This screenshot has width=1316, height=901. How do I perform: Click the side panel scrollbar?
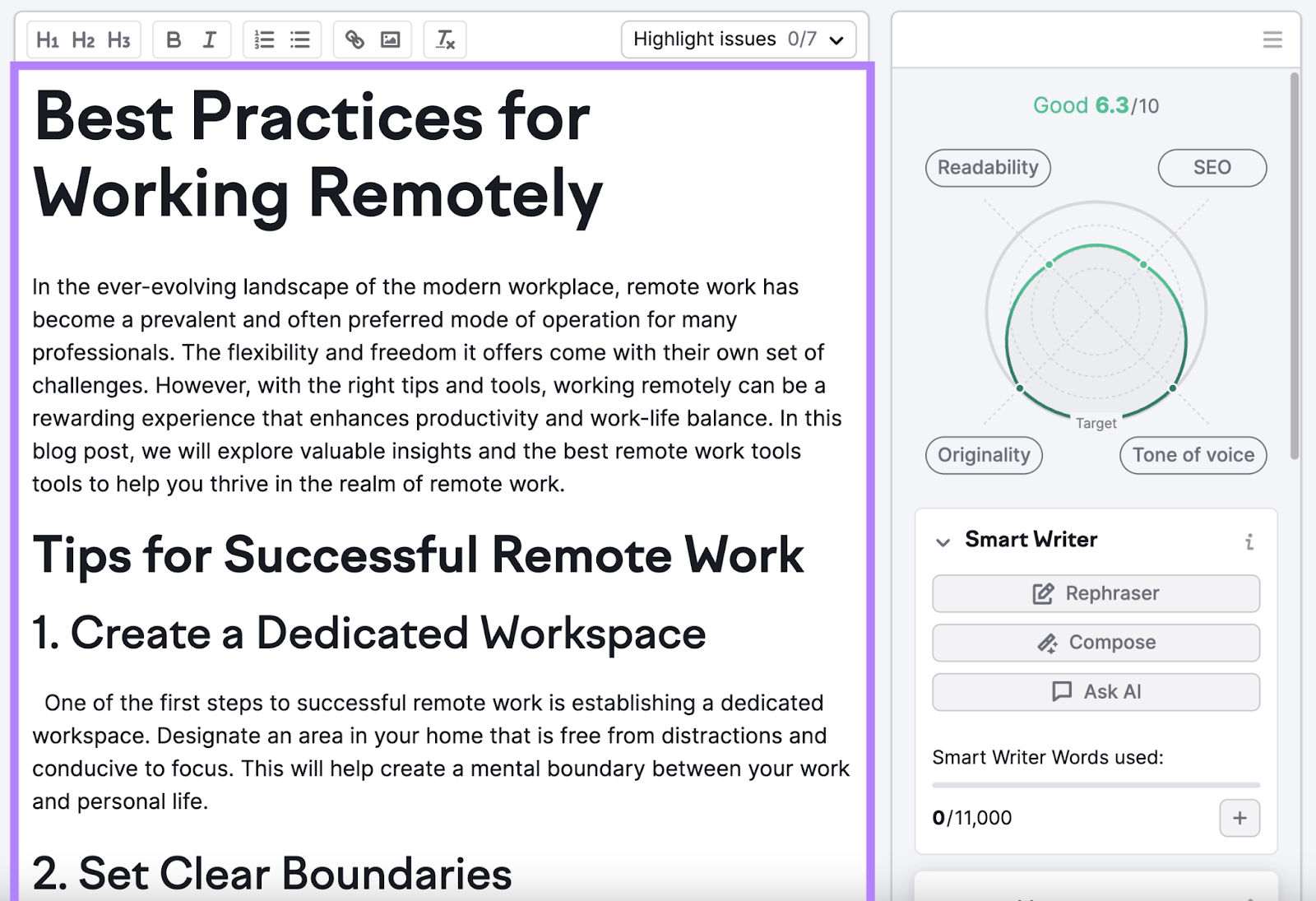1295,265
